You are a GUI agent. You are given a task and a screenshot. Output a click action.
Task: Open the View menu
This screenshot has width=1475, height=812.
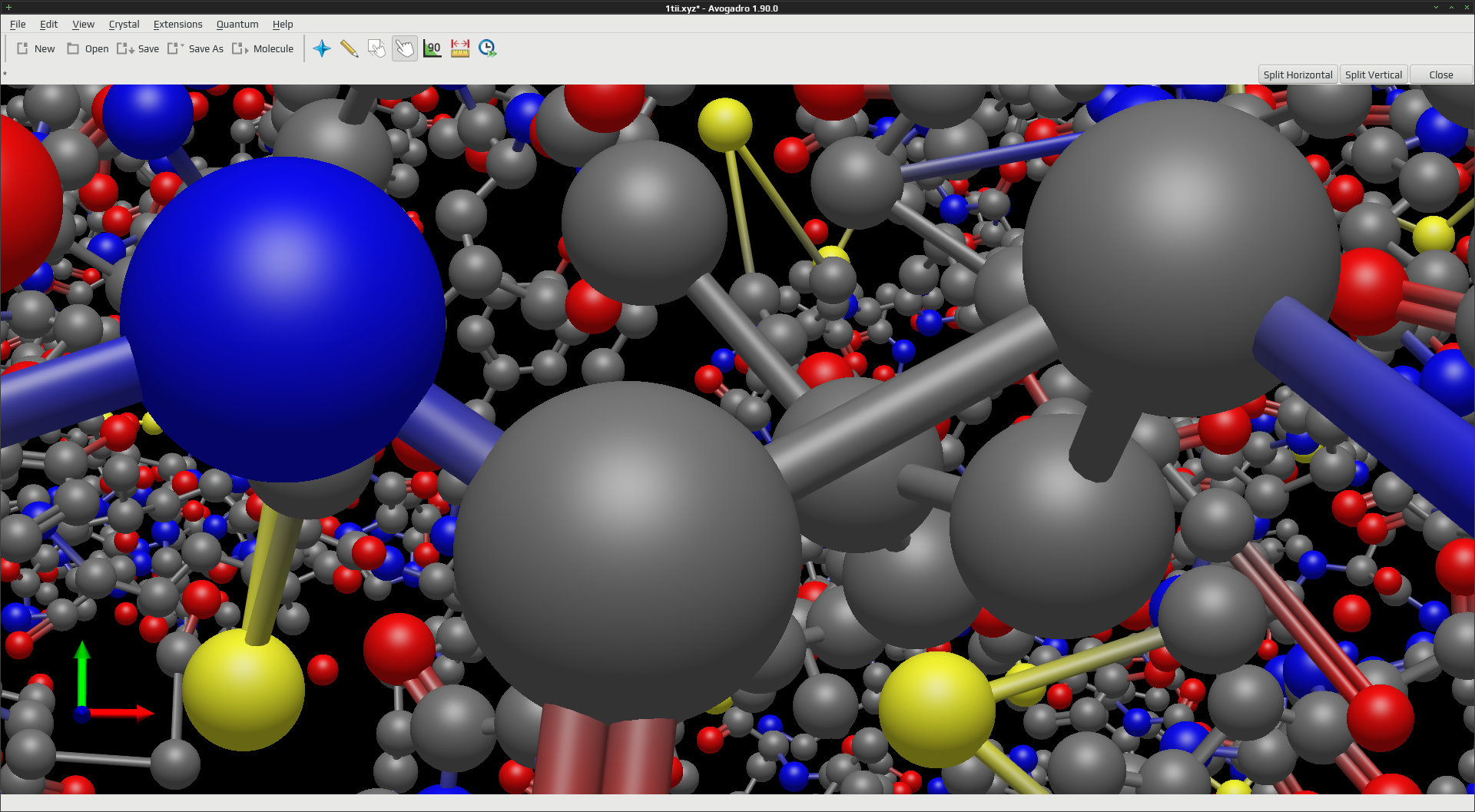pos(83,24)
